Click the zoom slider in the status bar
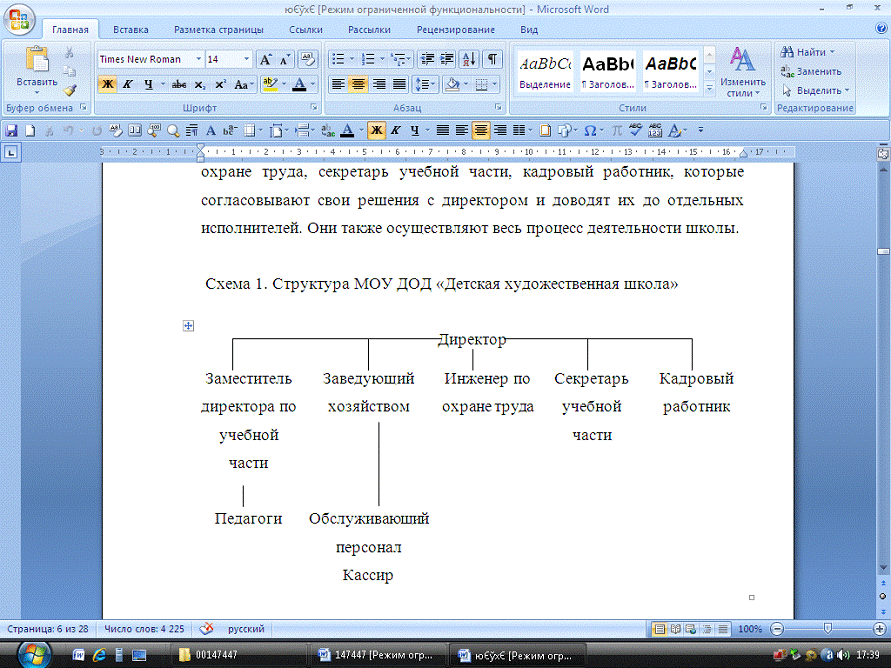The width and height of the screenshot is (891, 668). 826,629
